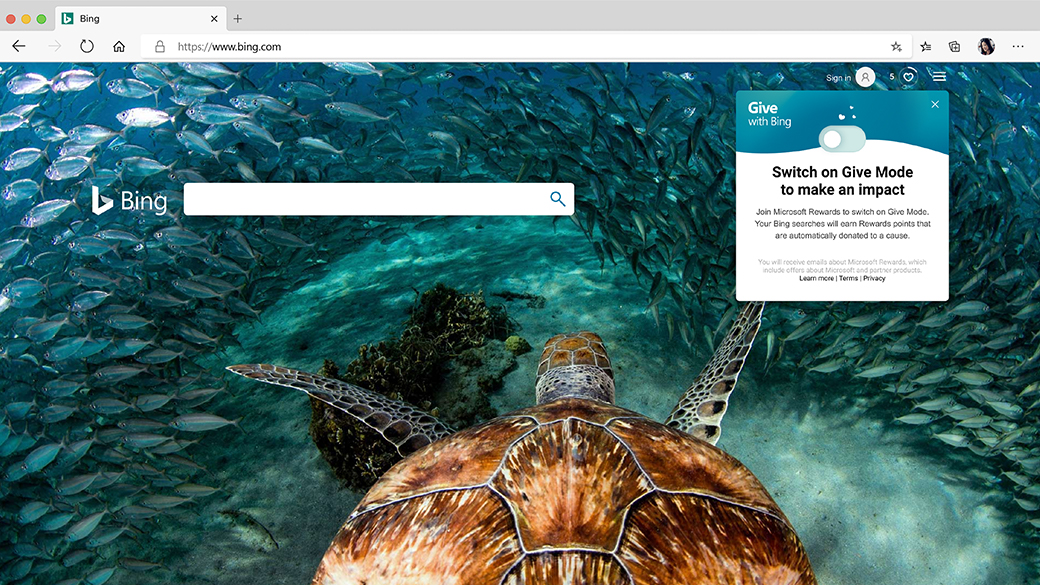1040x585 pixels.
Task: Open the browser profile avatar
Action: 986,46
